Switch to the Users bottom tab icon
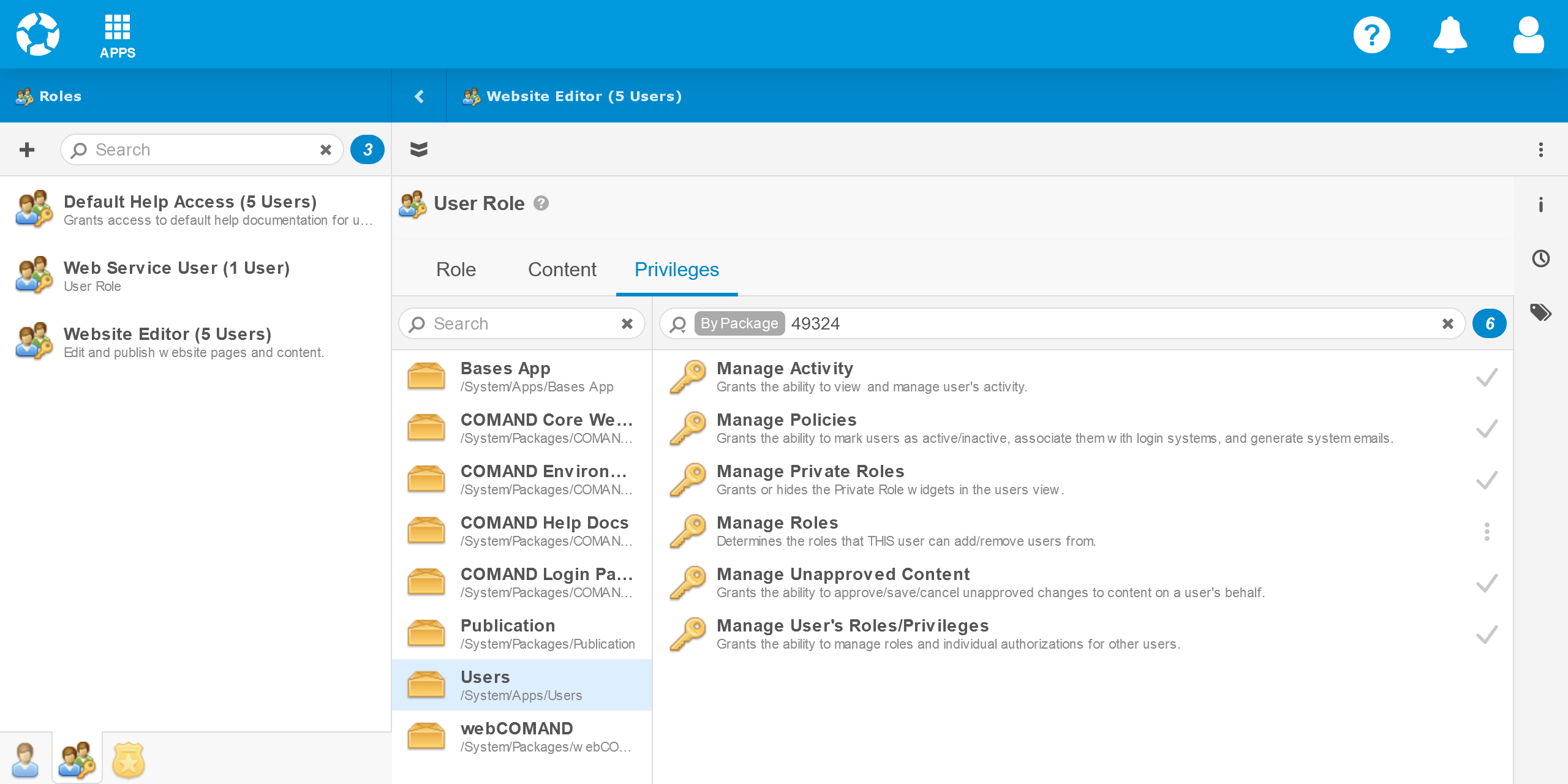This screenshot has height=784, width=1568. 25,759
